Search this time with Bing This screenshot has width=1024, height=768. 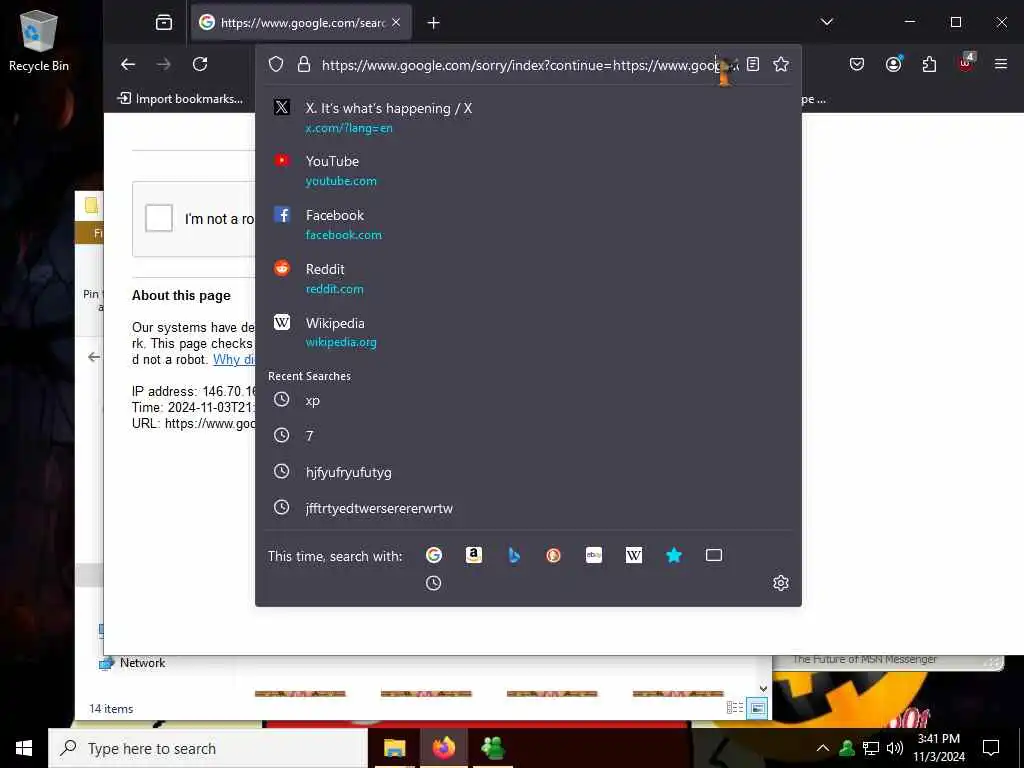point(514,555)
